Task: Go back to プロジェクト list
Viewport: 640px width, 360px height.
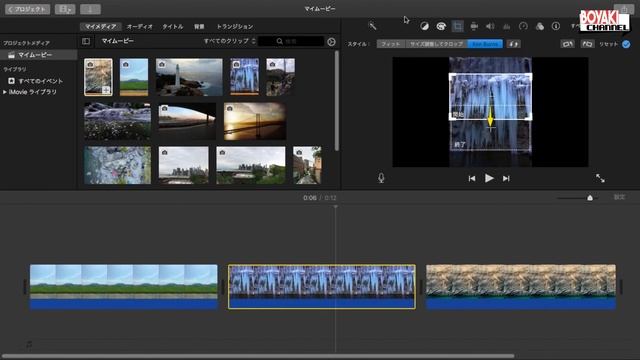Action: tap(27, 9)
